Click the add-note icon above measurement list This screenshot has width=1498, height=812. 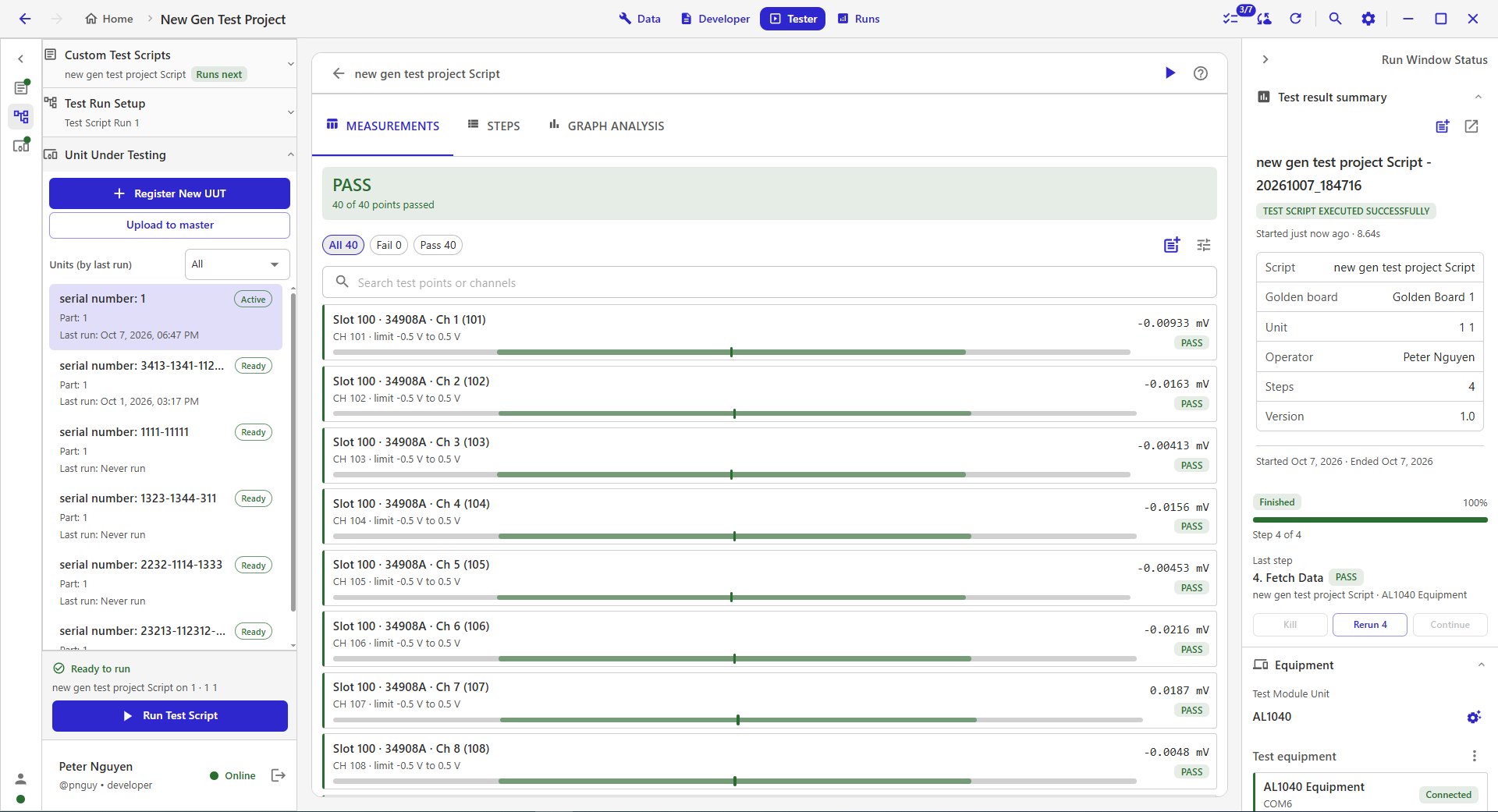pyautogui.click(x=1172, y=245)
